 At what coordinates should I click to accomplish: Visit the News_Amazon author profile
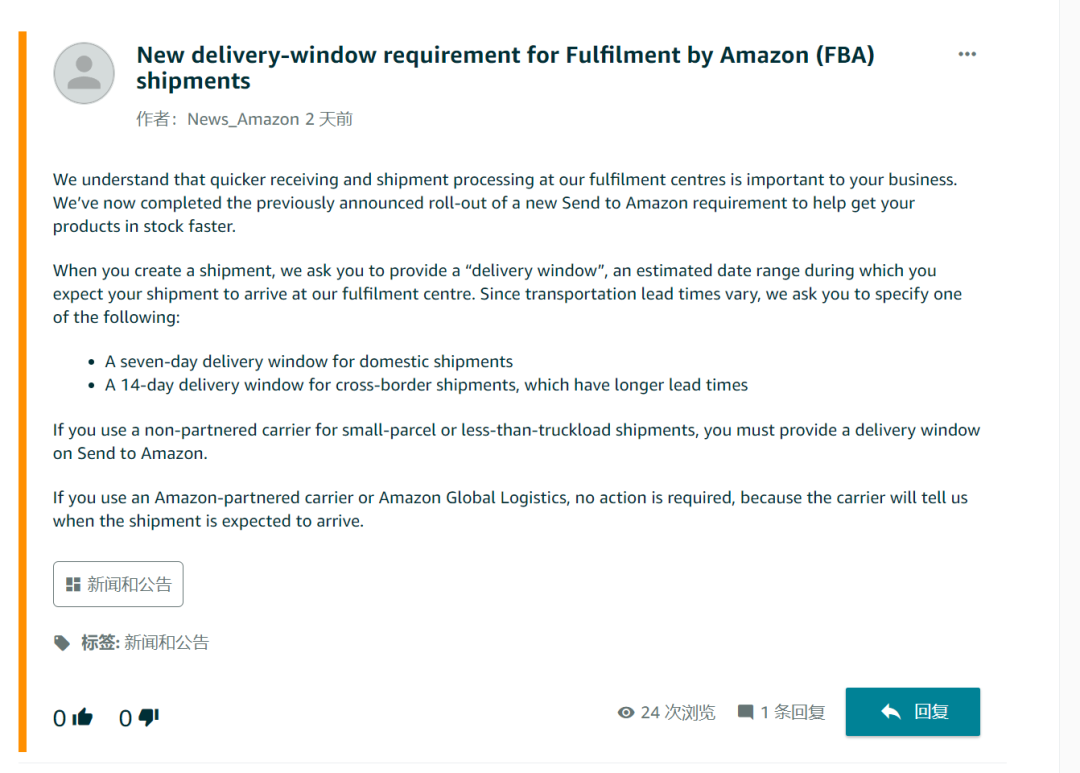(x=243, y=119)
